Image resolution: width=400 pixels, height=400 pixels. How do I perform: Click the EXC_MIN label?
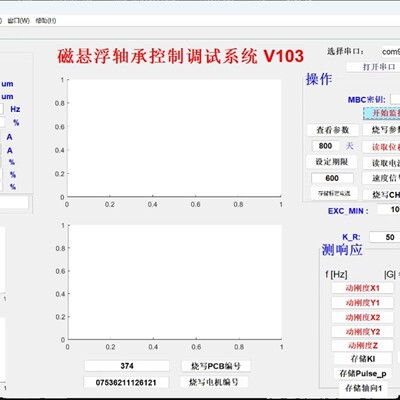coord(348,211)
